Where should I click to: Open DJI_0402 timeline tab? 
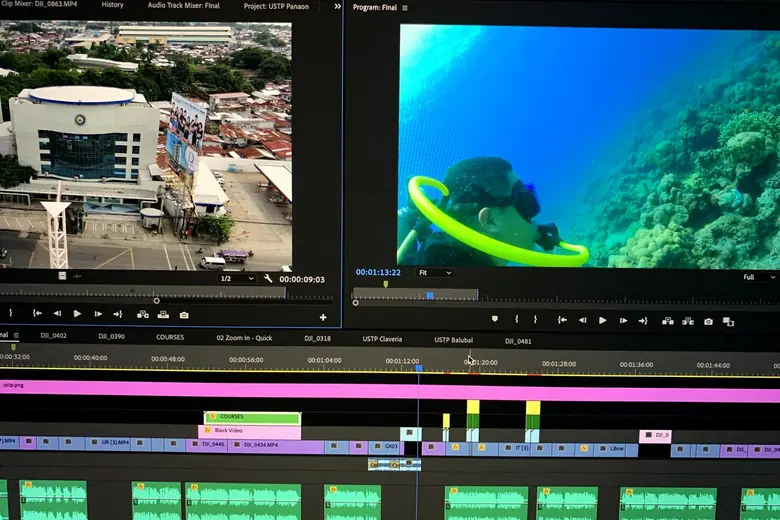[53, 335]
